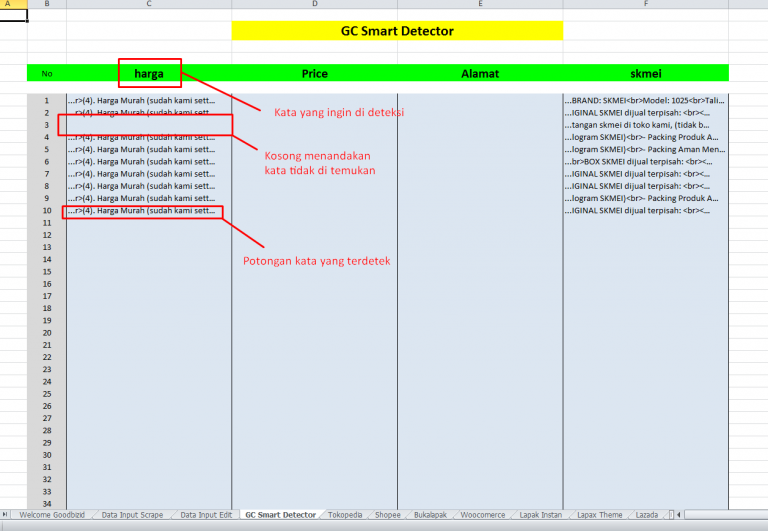Select the Woocomerce sheet tab
The image size is (768, 531).
click(x=482, y=515)
